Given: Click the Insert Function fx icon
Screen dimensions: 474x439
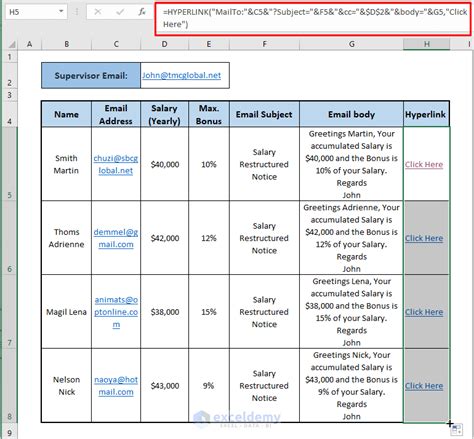Looking at the screenshot, I should pos(142,12).
